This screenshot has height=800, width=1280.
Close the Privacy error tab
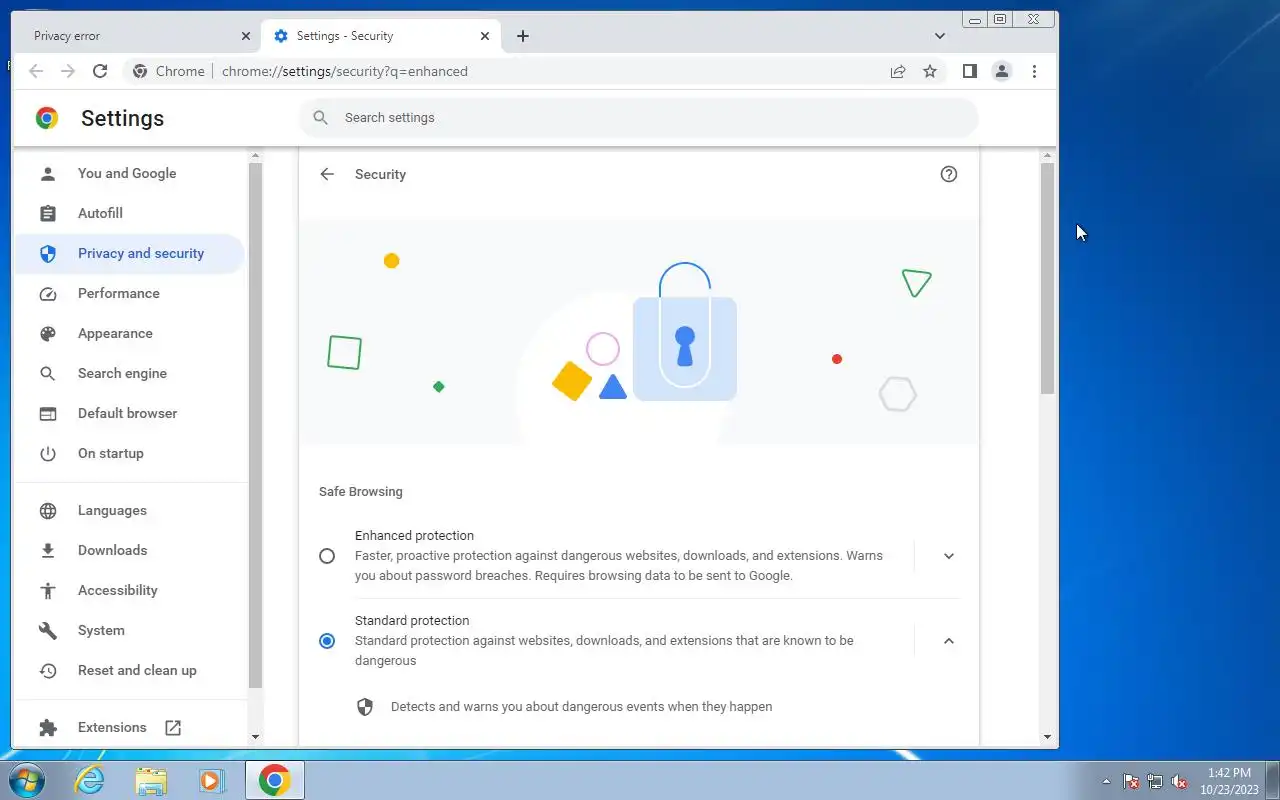point(246,36)
